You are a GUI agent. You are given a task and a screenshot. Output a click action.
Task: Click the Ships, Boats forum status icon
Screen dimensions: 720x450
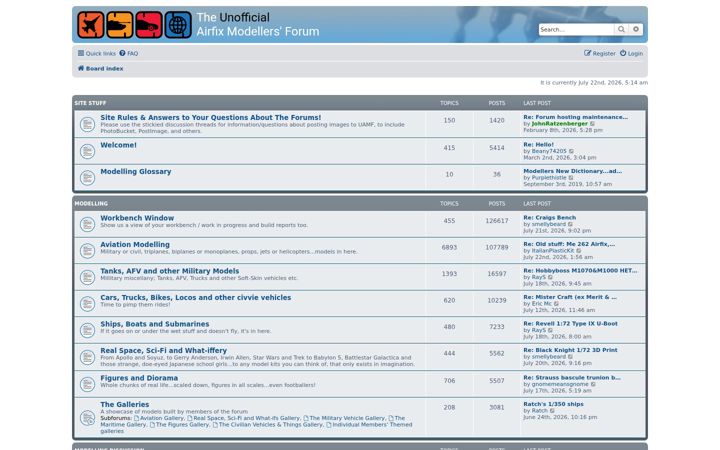point(87,330)
